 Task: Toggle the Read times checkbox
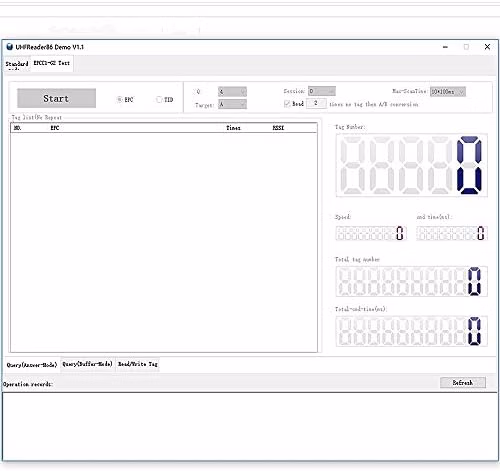click(287, 104)
